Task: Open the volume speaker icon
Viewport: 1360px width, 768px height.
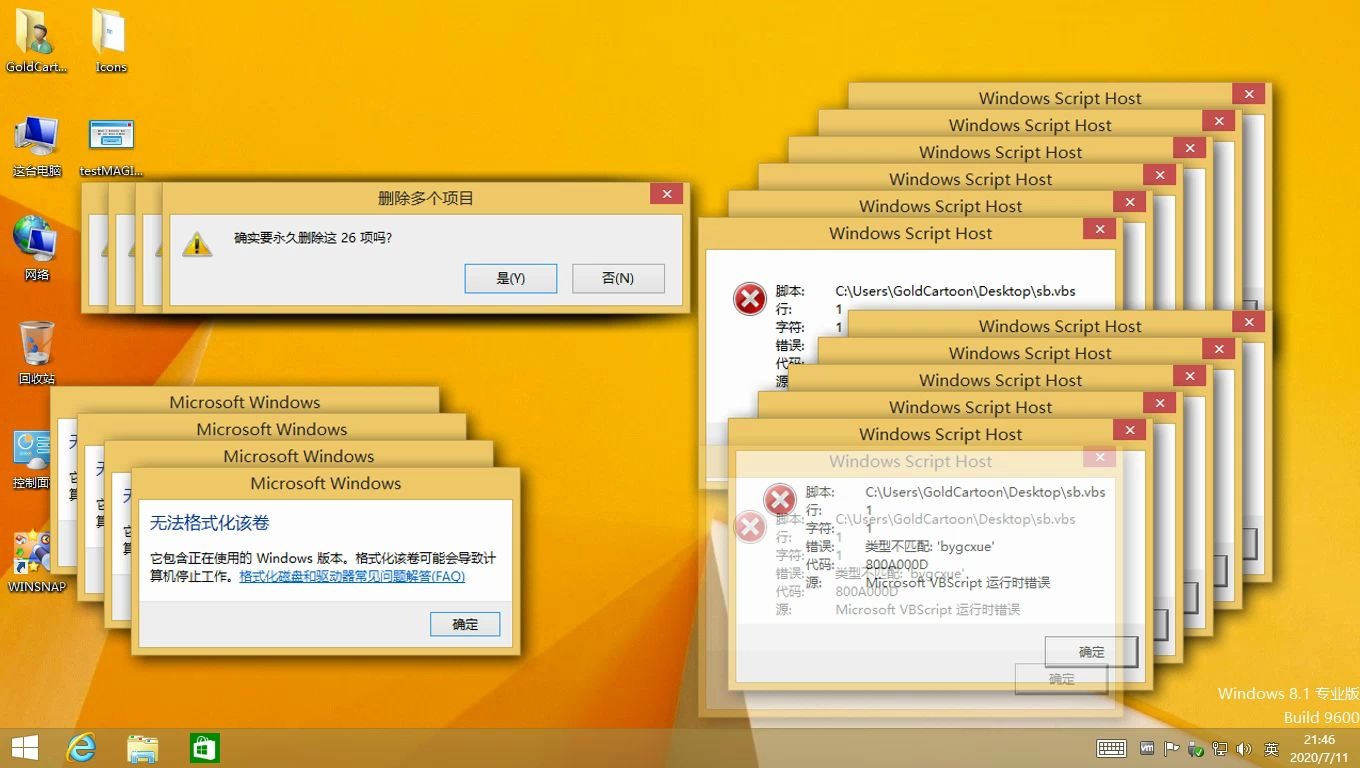Action: pyautogui.click(x=1244, y=748)
